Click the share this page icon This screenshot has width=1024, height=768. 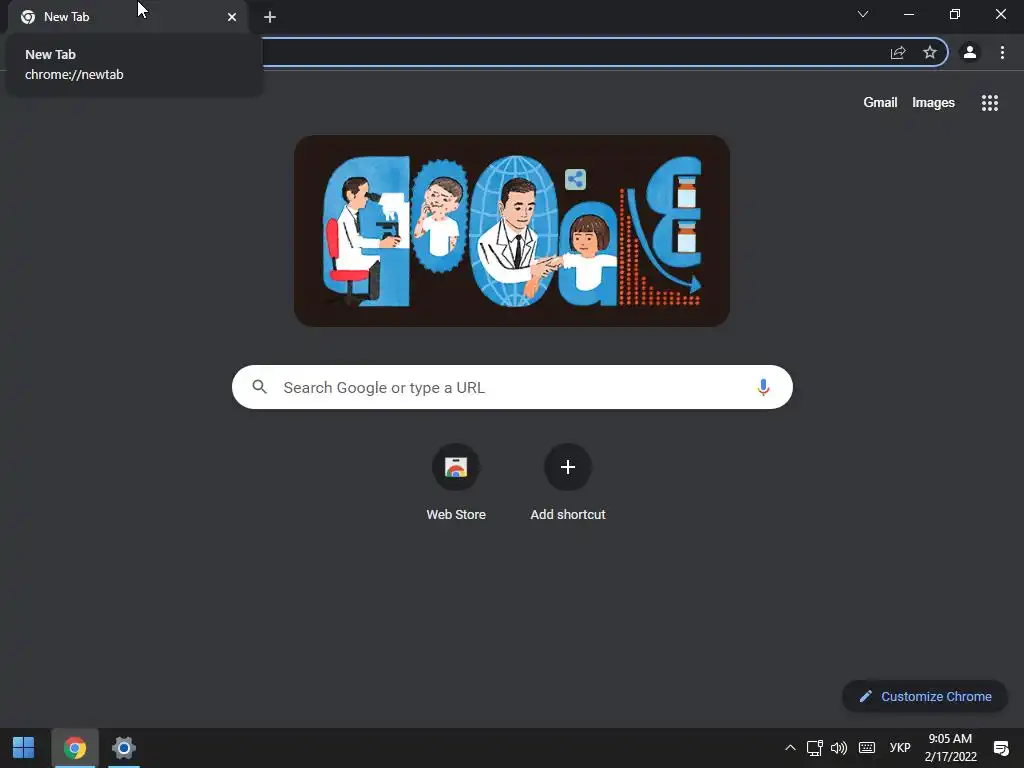(x=898, y=53)
